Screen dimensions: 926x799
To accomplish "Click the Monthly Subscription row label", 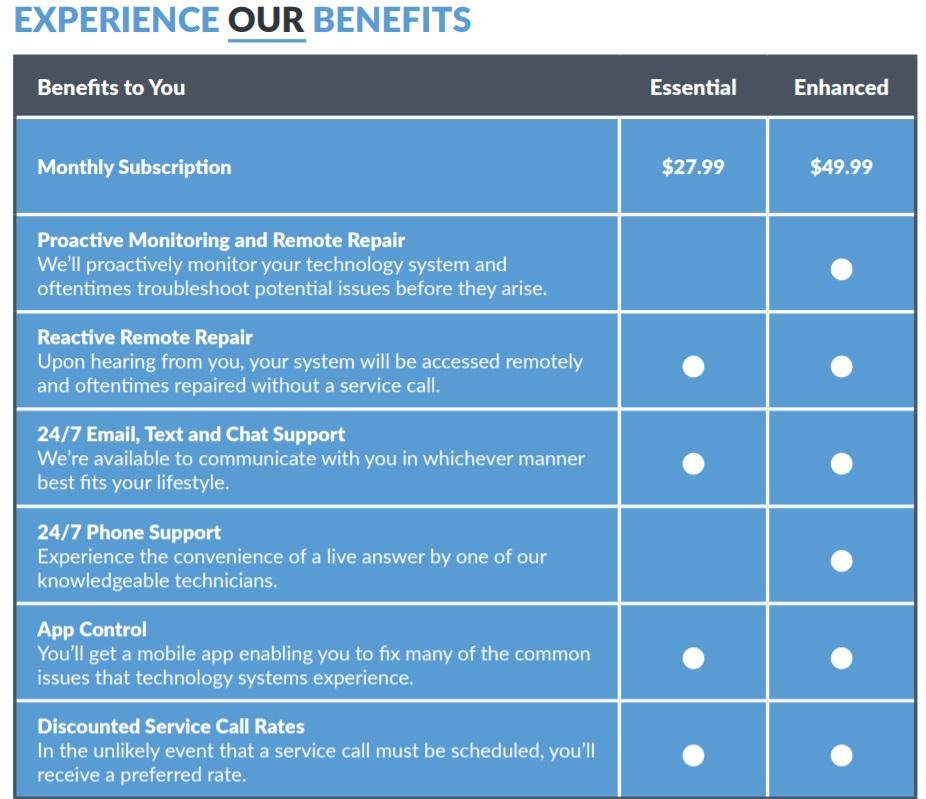I will coord(134,167).
